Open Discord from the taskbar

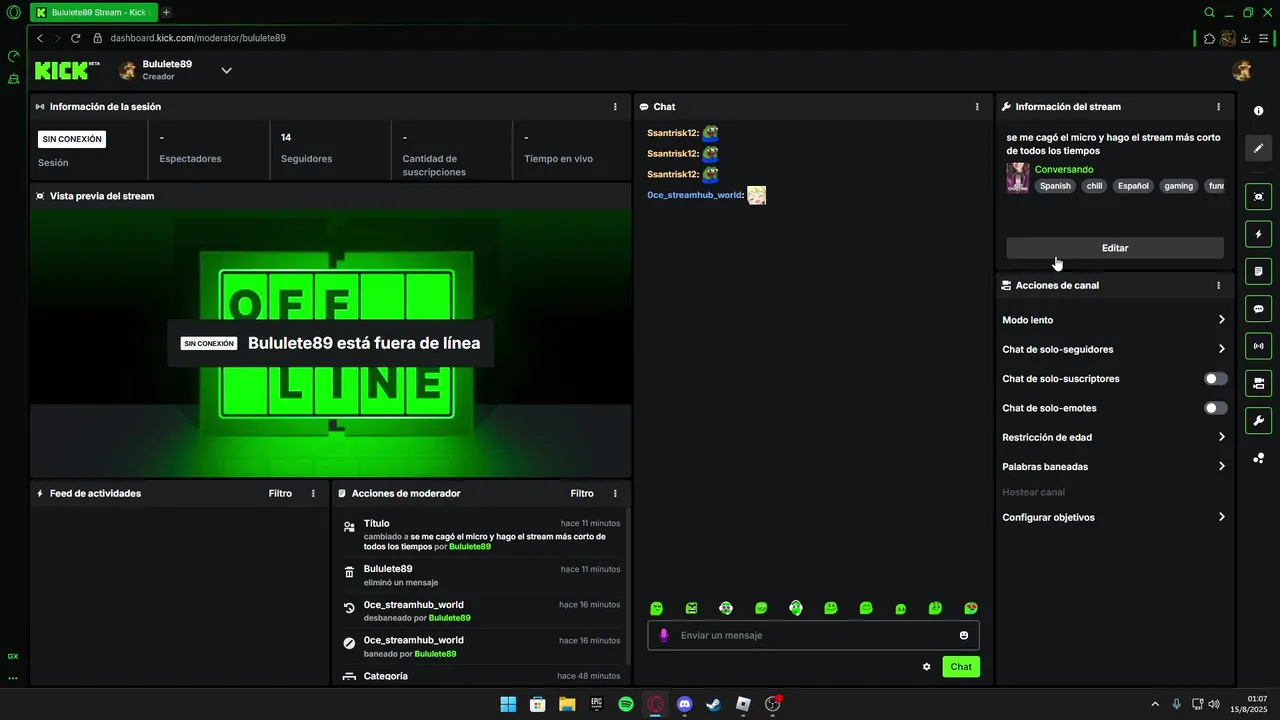tap(684, 704)
